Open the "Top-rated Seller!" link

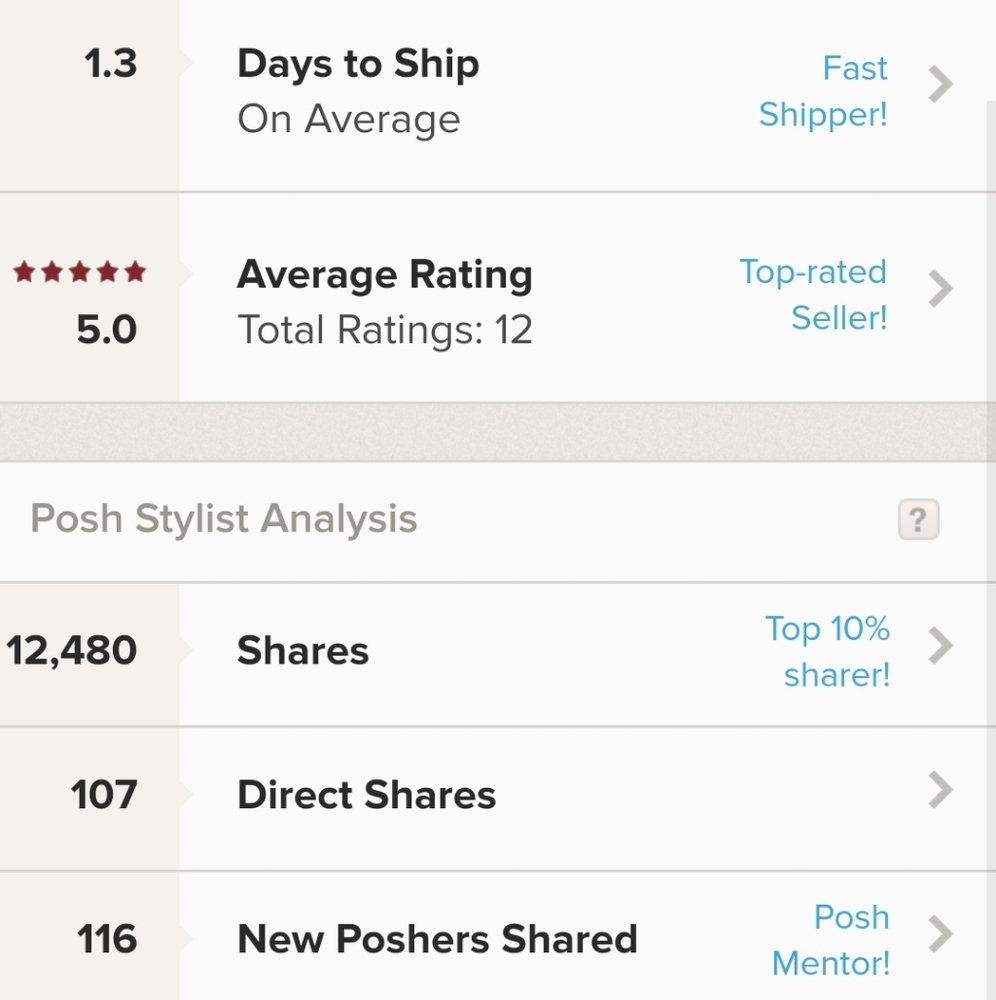(x=813, y=295)
